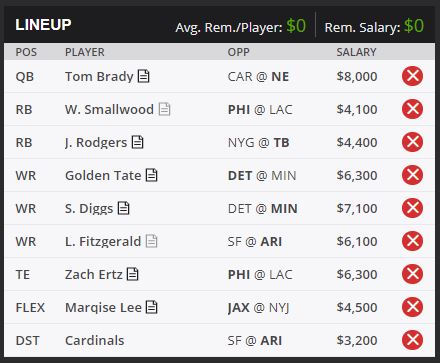
Task: Open the notes icon beside W. Smallwood
Action: pyautogui.click(x=164, y=109)
